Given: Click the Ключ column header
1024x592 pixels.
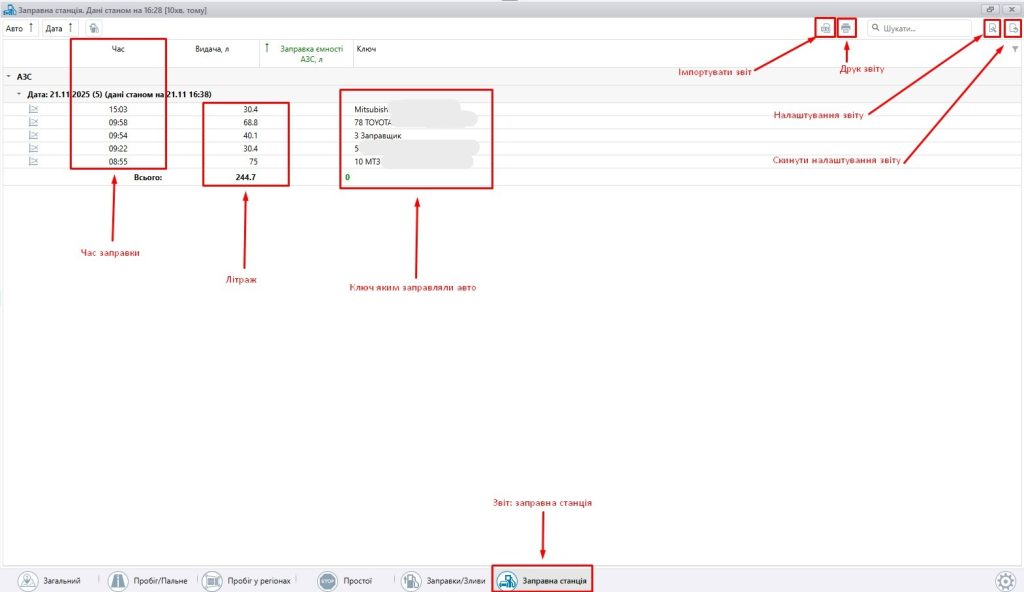Looking at the screenshot, I should pos(366,49).
